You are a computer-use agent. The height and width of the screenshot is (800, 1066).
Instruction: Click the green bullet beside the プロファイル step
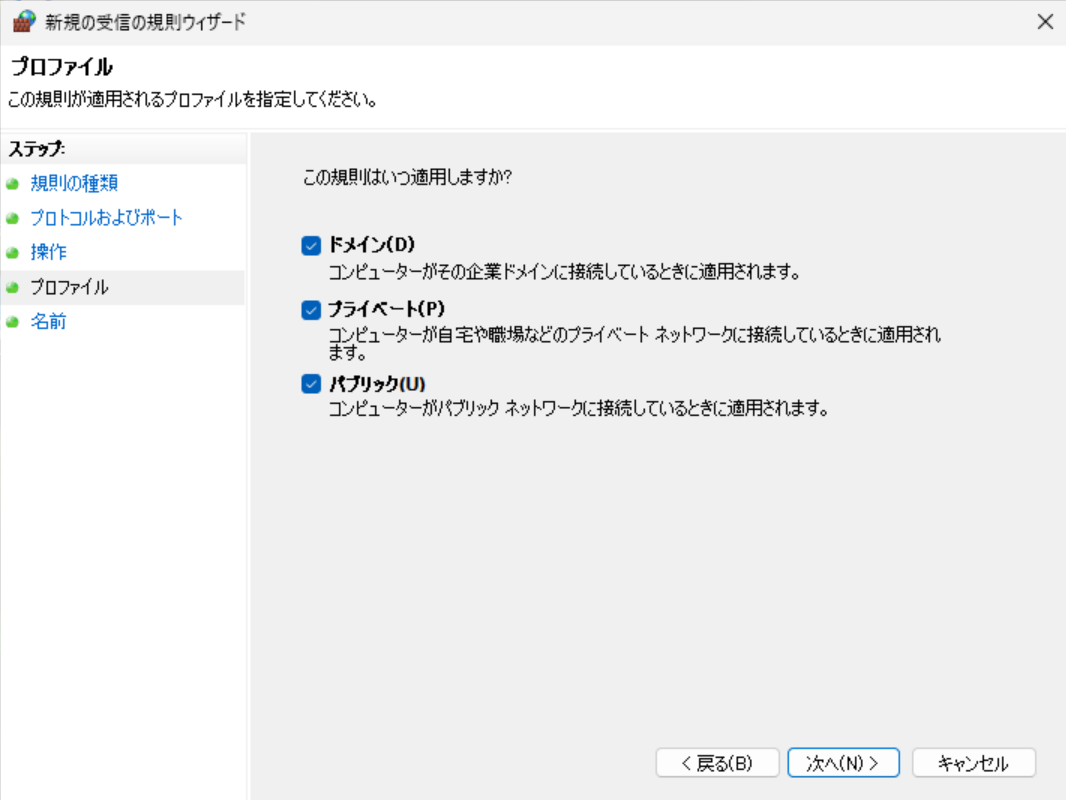pos(12,288)
